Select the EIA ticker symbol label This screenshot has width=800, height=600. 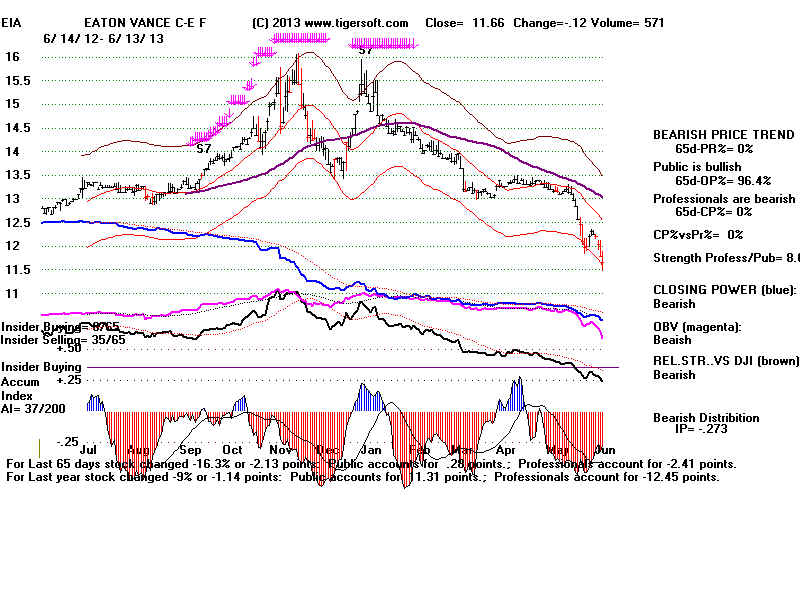click(13, 22)
